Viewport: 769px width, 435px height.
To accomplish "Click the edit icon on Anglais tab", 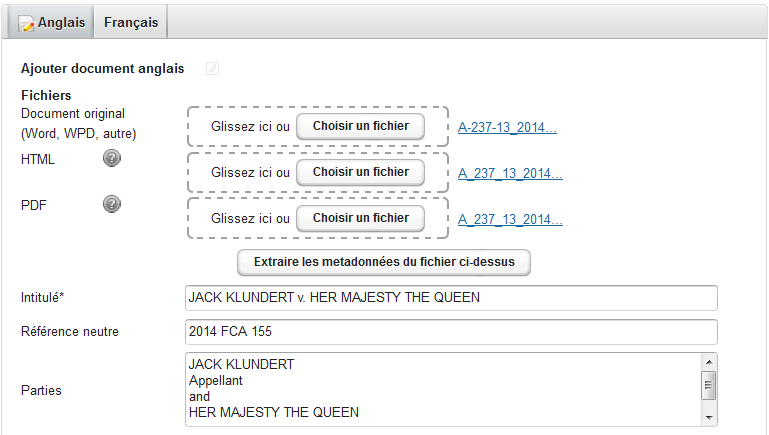I will click(x=27, y=23).
